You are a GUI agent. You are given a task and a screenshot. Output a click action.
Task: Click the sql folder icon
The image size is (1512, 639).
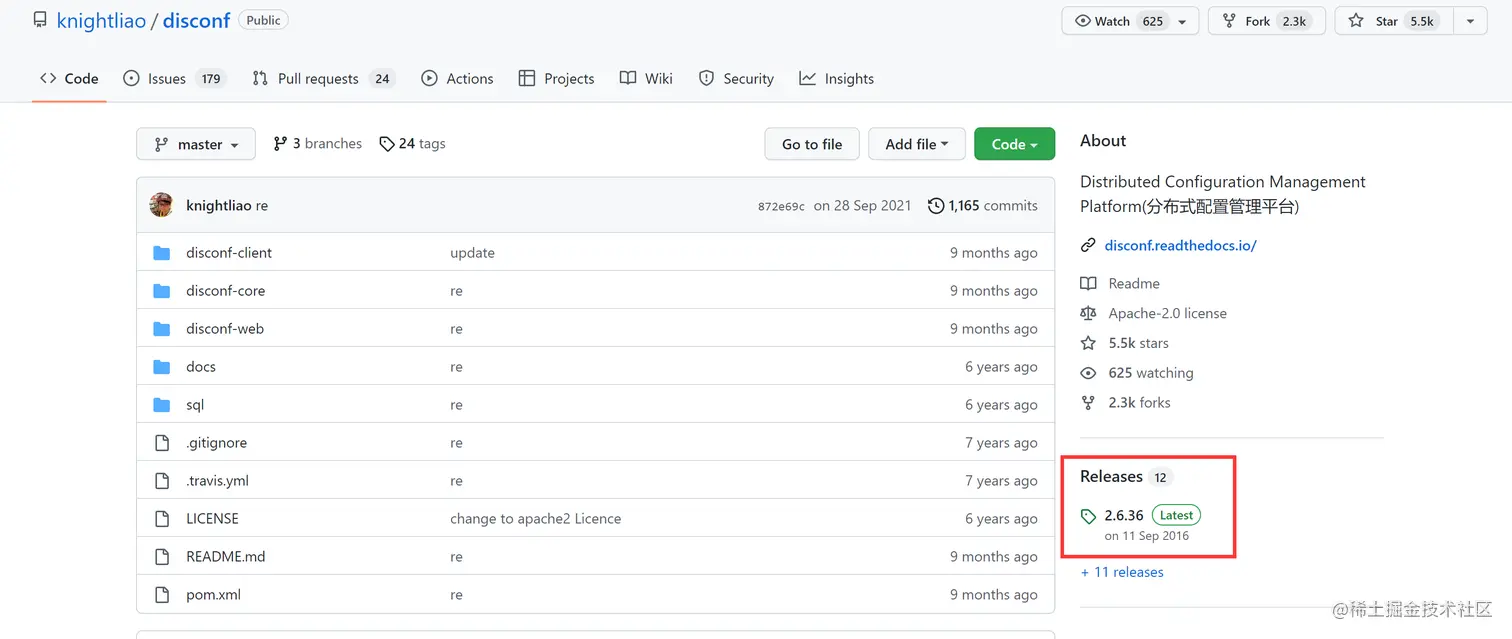pos(162,405)
